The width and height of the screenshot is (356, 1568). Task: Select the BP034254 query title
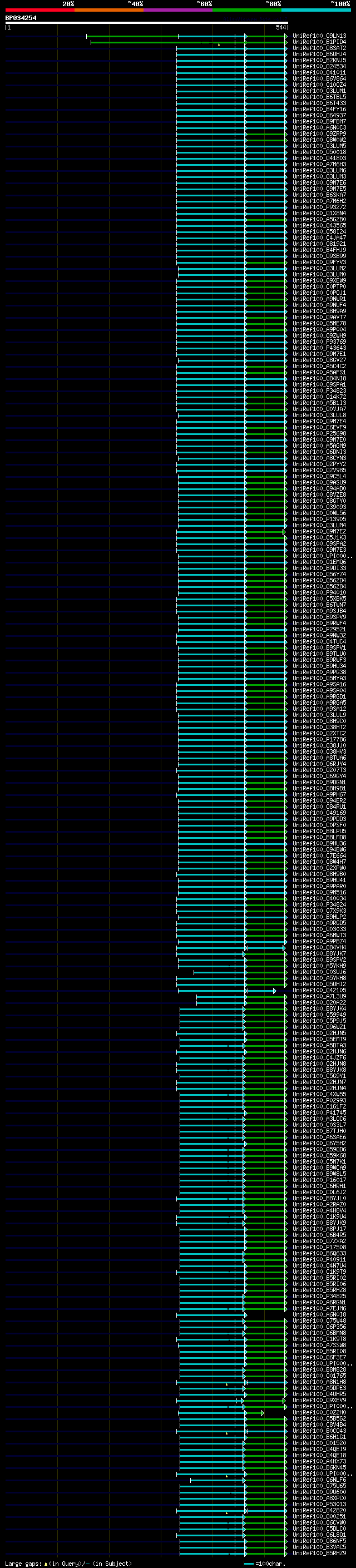(x=21, y=18)
